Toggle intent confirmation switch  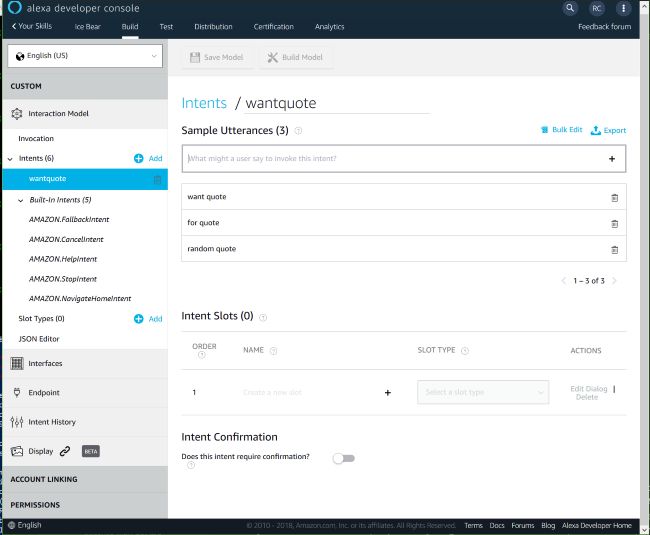pos(344,458)
